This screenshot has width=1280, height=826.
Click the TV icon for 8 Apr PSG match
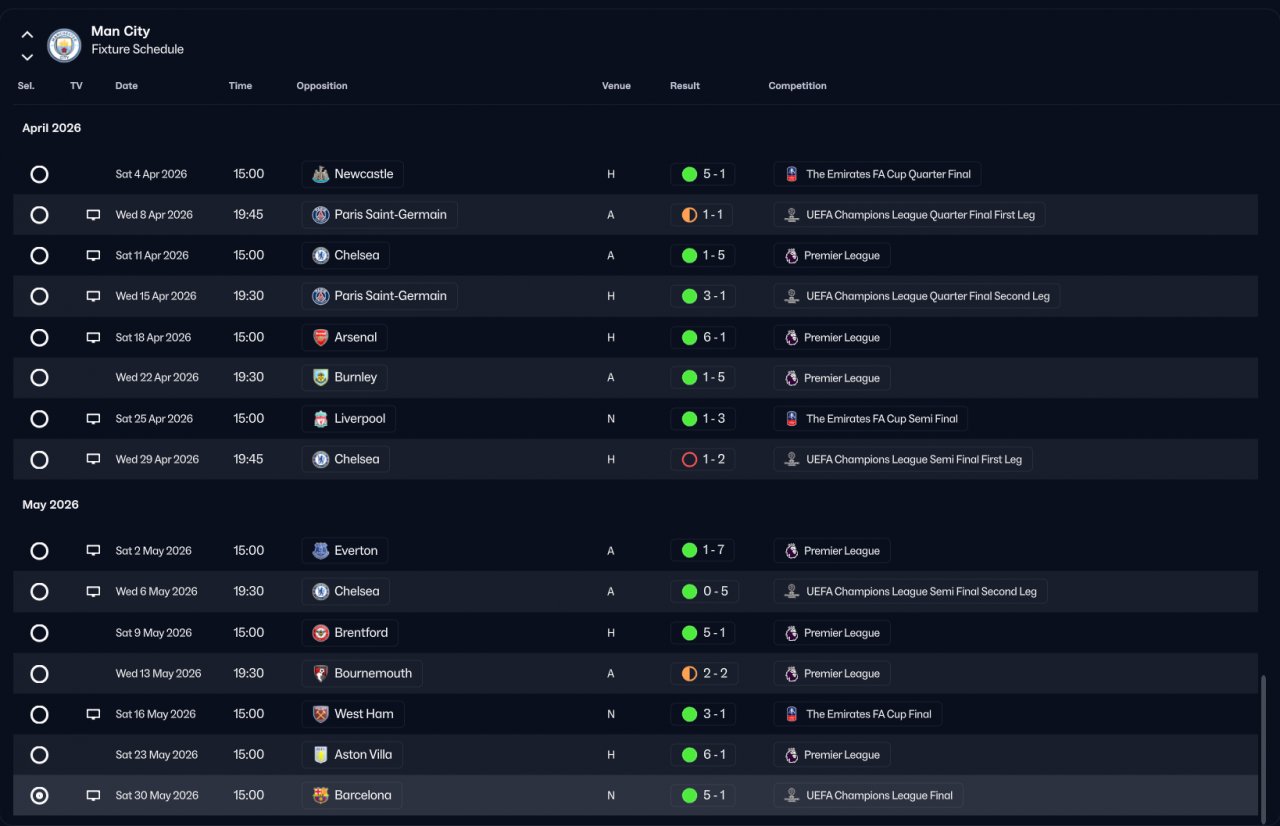[93, 215]
